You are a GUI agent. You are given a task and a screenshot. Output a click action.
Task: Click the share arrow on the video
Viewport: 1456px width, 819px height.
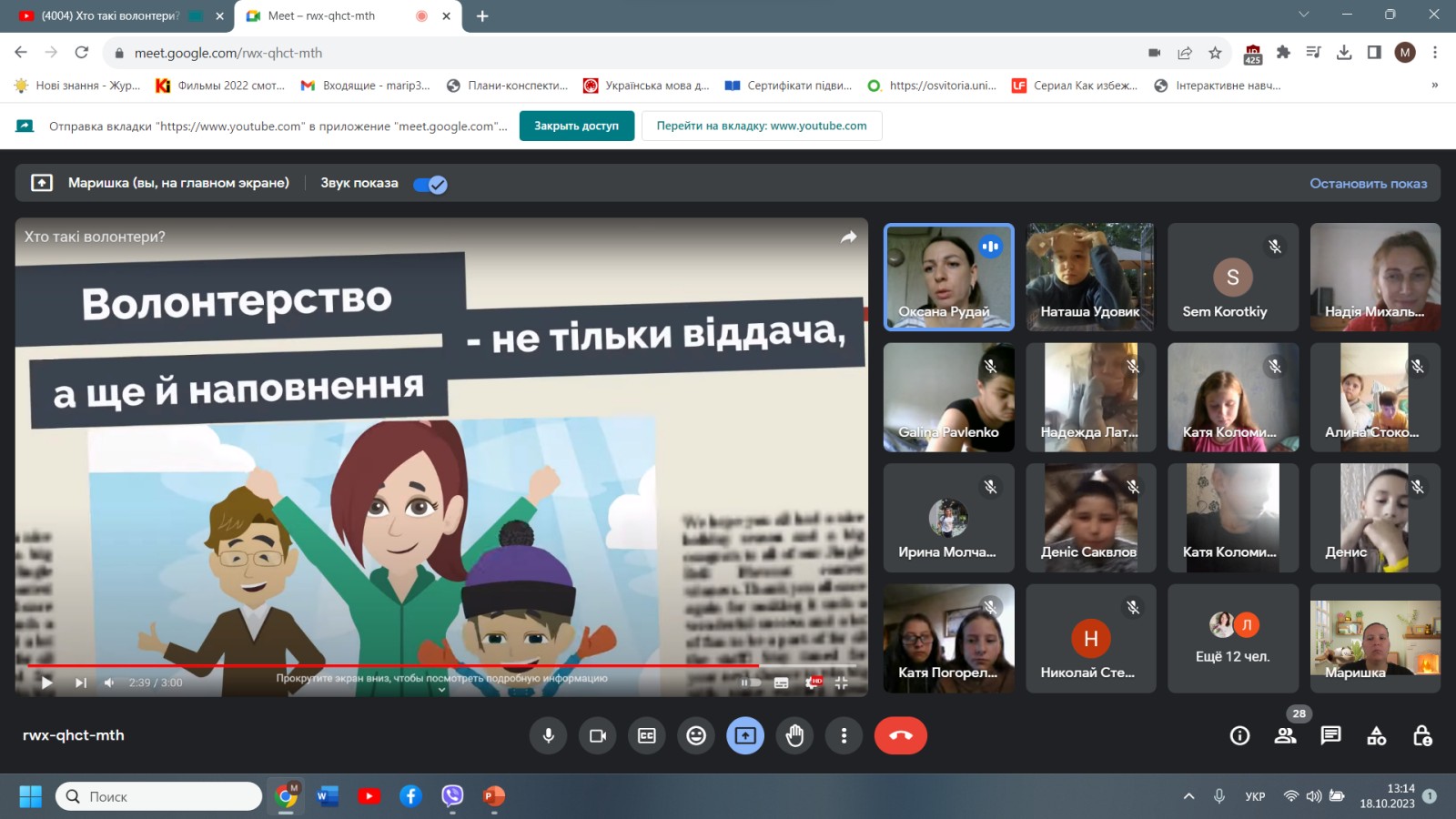[848, 237]
